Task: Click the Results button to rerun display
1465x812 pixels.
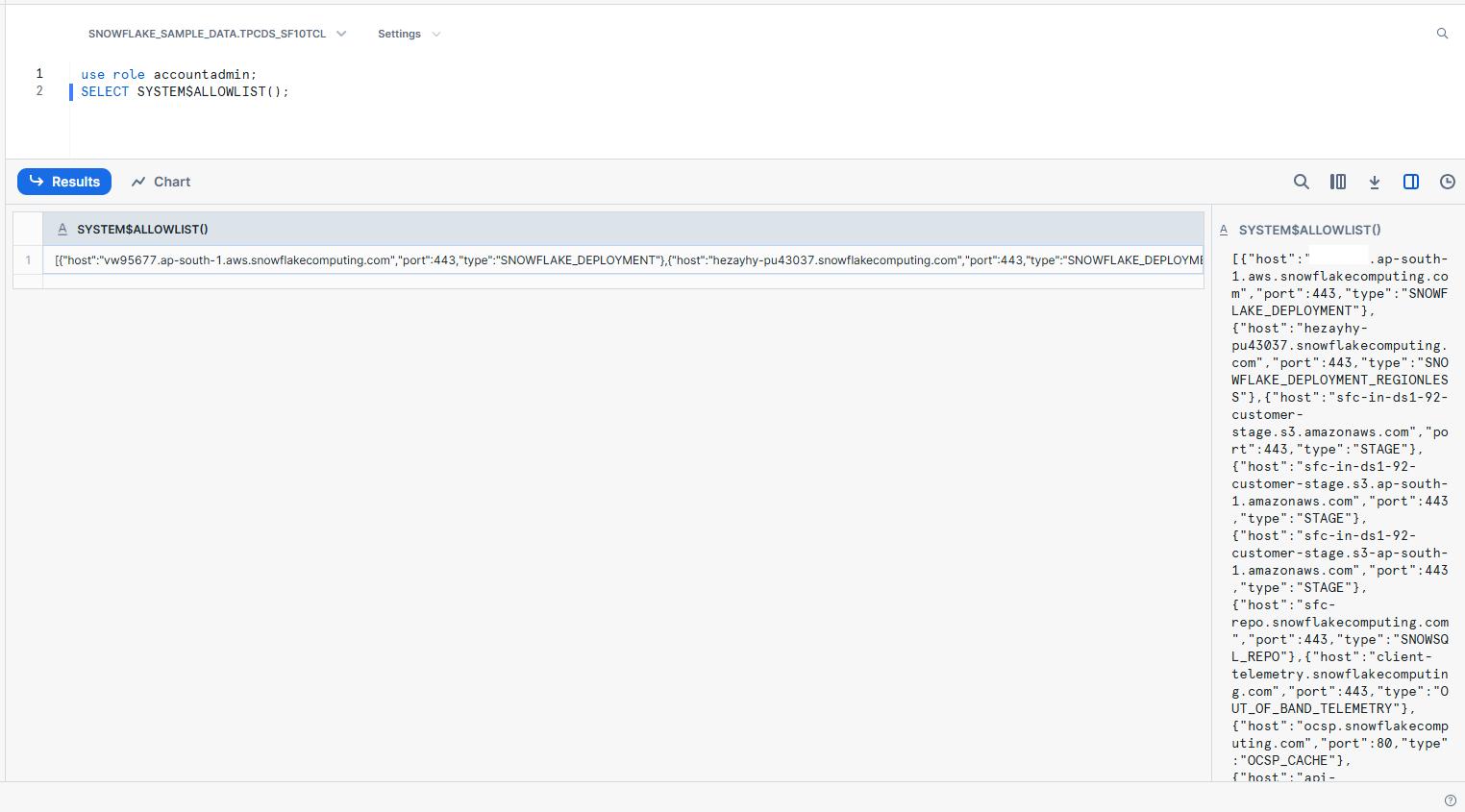Action: point(63,182)
